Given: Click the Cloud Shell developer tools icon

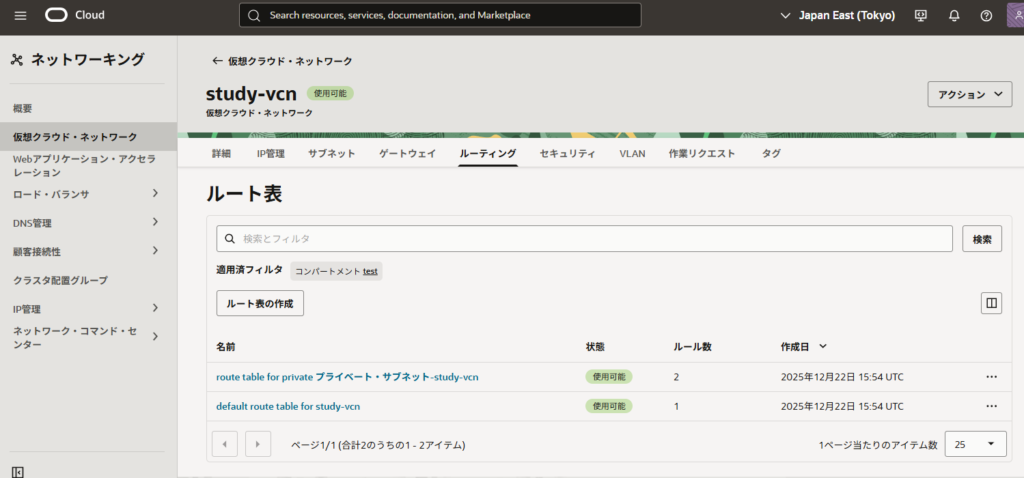Looking at the screenshot, I should [x=921, y=15].
